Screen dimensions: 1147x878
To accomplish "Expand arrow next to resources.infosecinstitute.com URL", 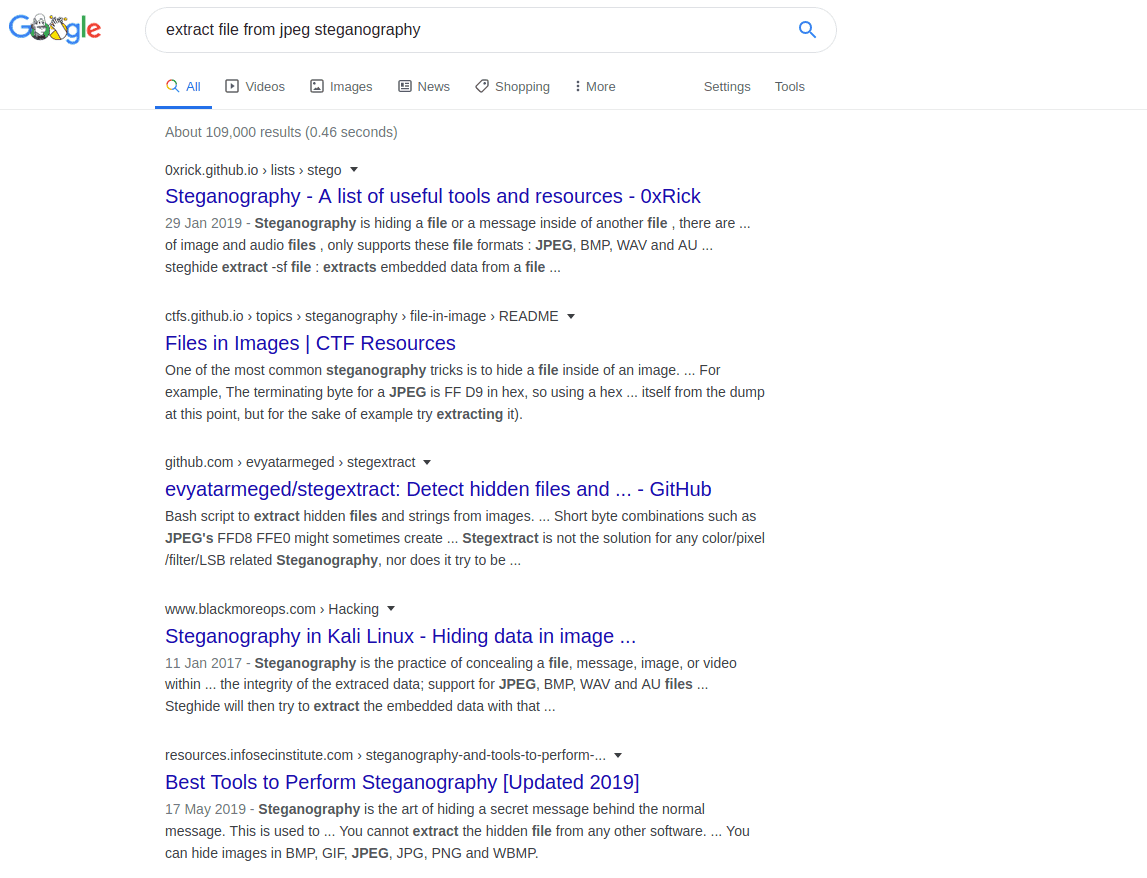I will [618, 755].
